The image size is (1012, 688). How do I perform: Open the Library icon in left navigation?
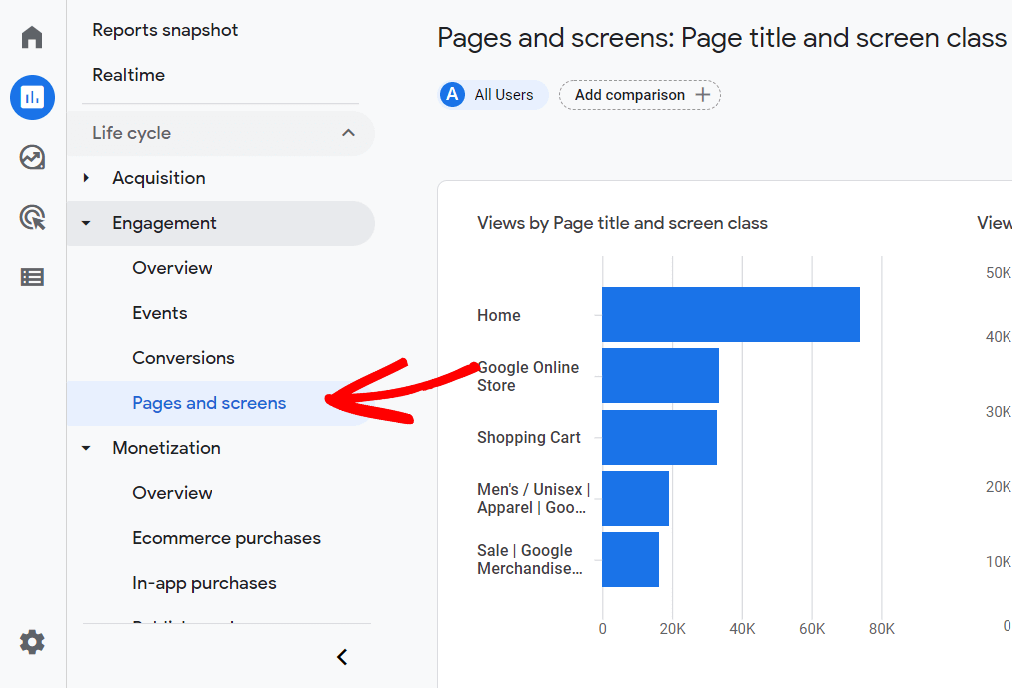32,277
